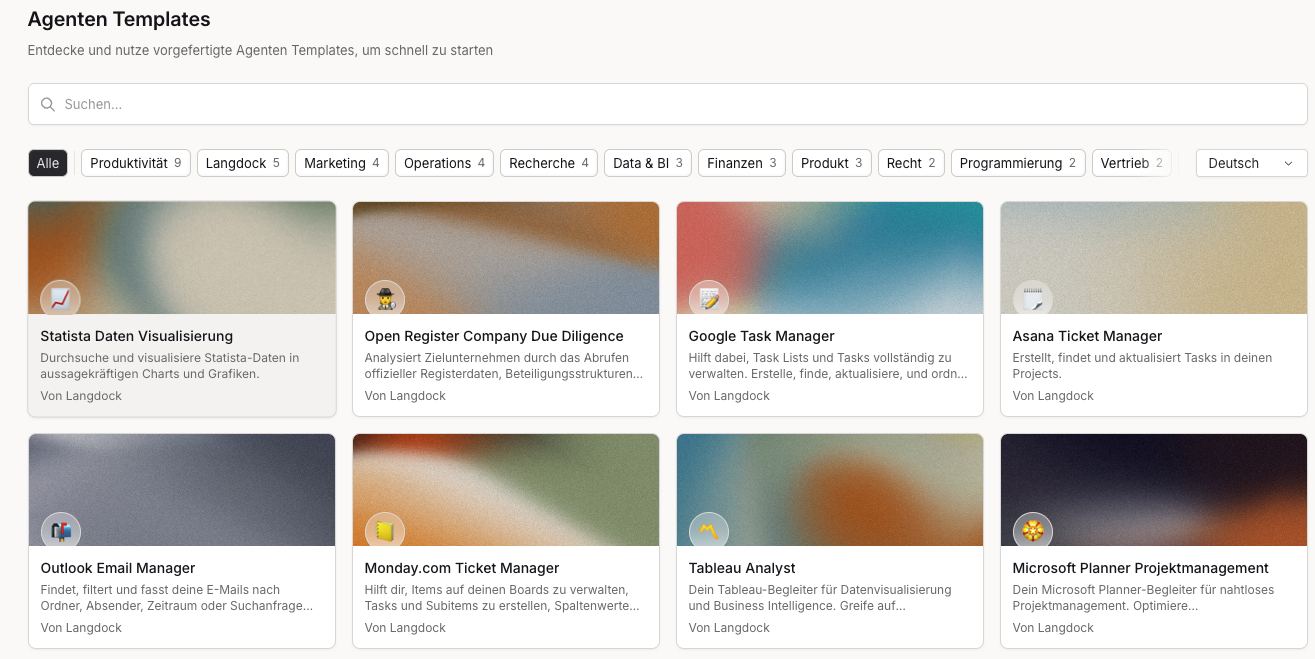Viewport: 1315px width, 659px height.
Task: Filter by Recht category
Action: (x=911, y=163)
